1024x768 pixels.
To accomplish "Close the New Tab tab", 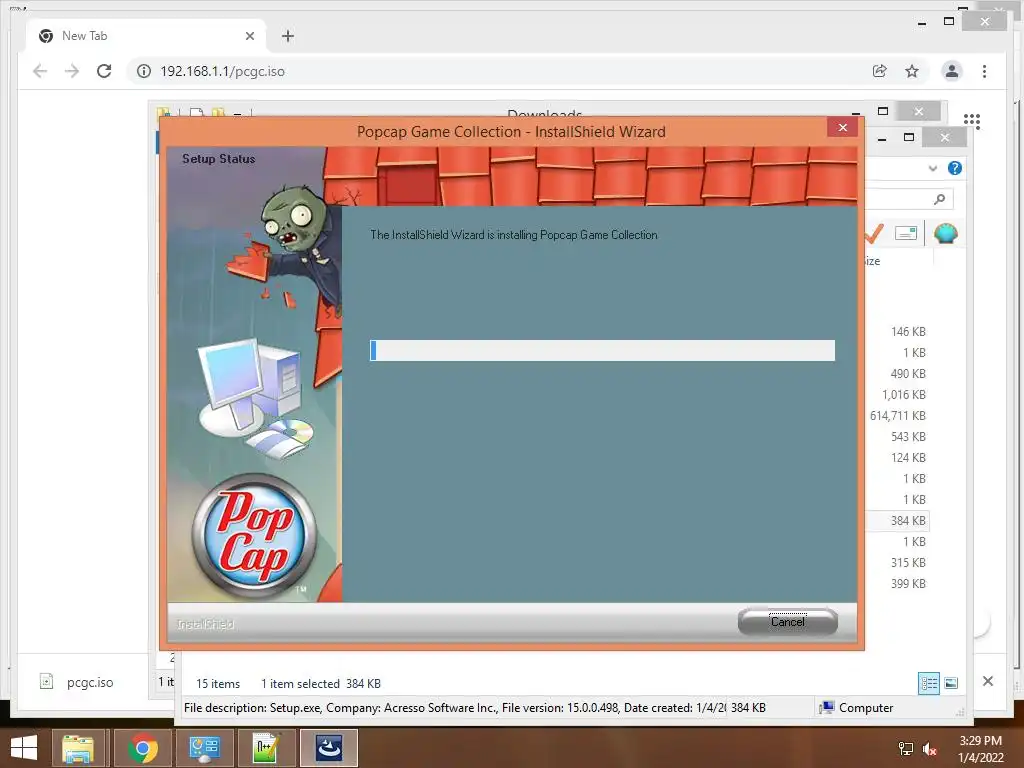I will (249, 36).
